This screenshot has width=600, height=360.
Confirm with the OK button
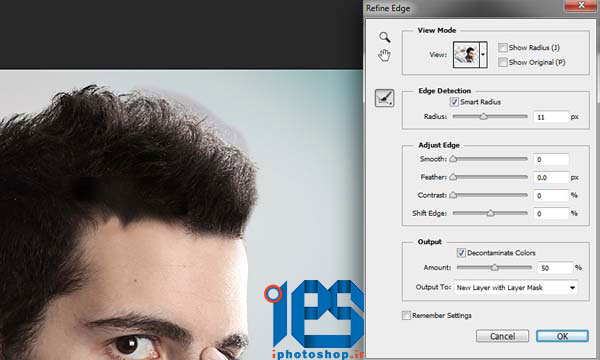(562, 336)
